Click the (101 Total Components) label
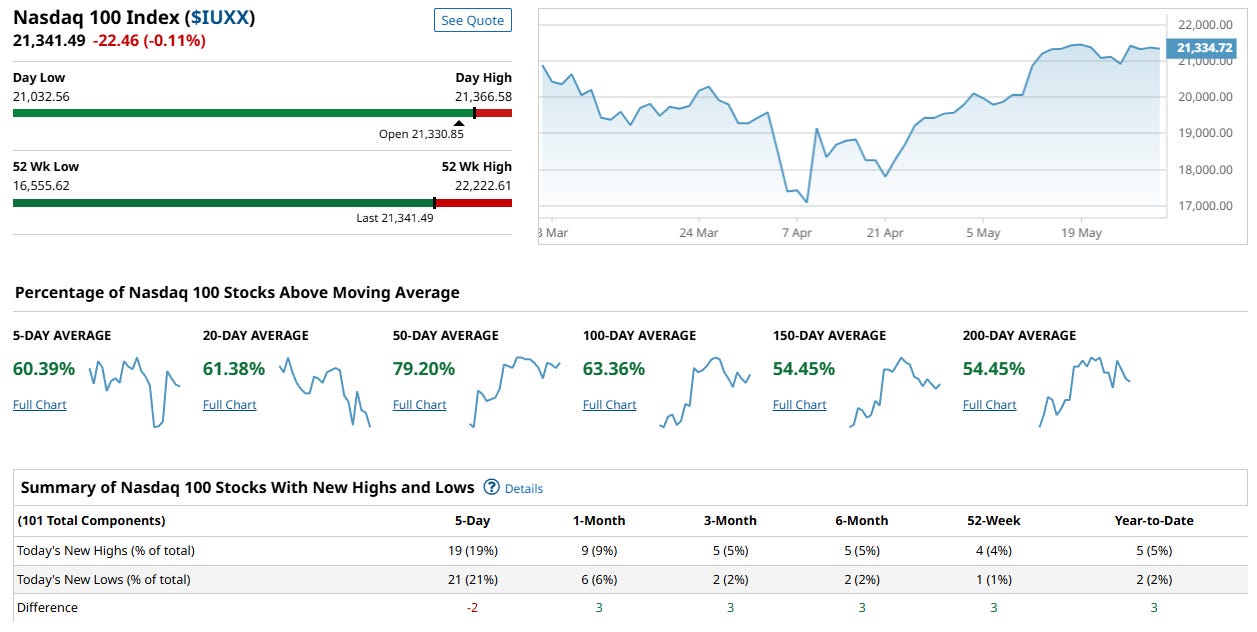 [x=91, y=521]
